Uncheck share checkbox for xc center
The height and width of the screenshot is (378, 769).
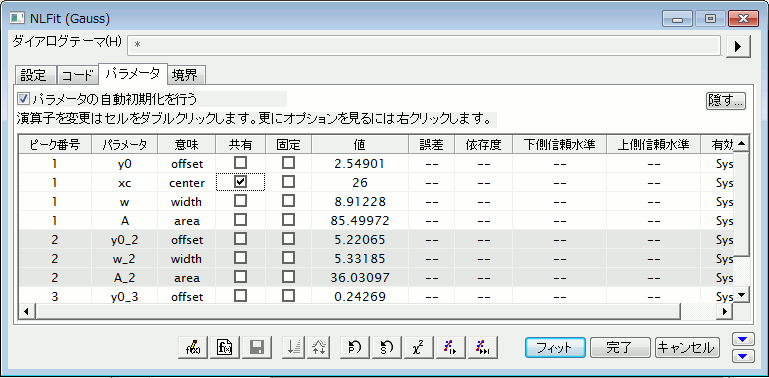(x=240, y=182)
